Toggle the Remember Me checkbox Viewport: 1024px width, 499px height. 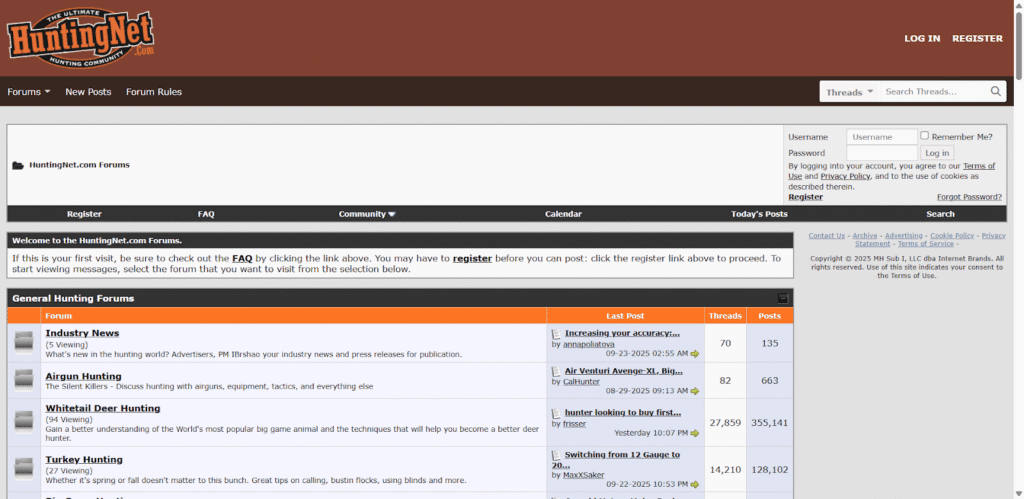click(x=924, y=136)
